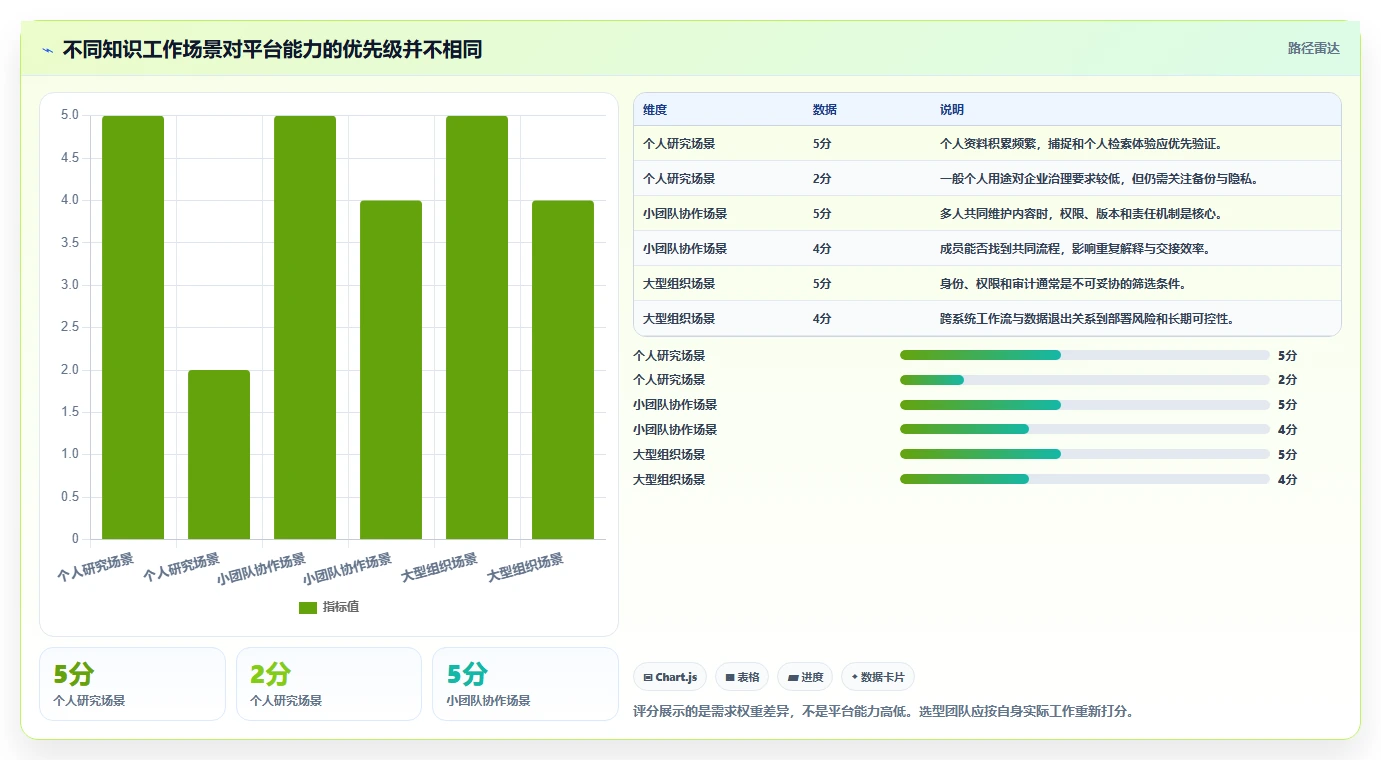Open the 5分 个人研究场景 data card

[132, 684]
